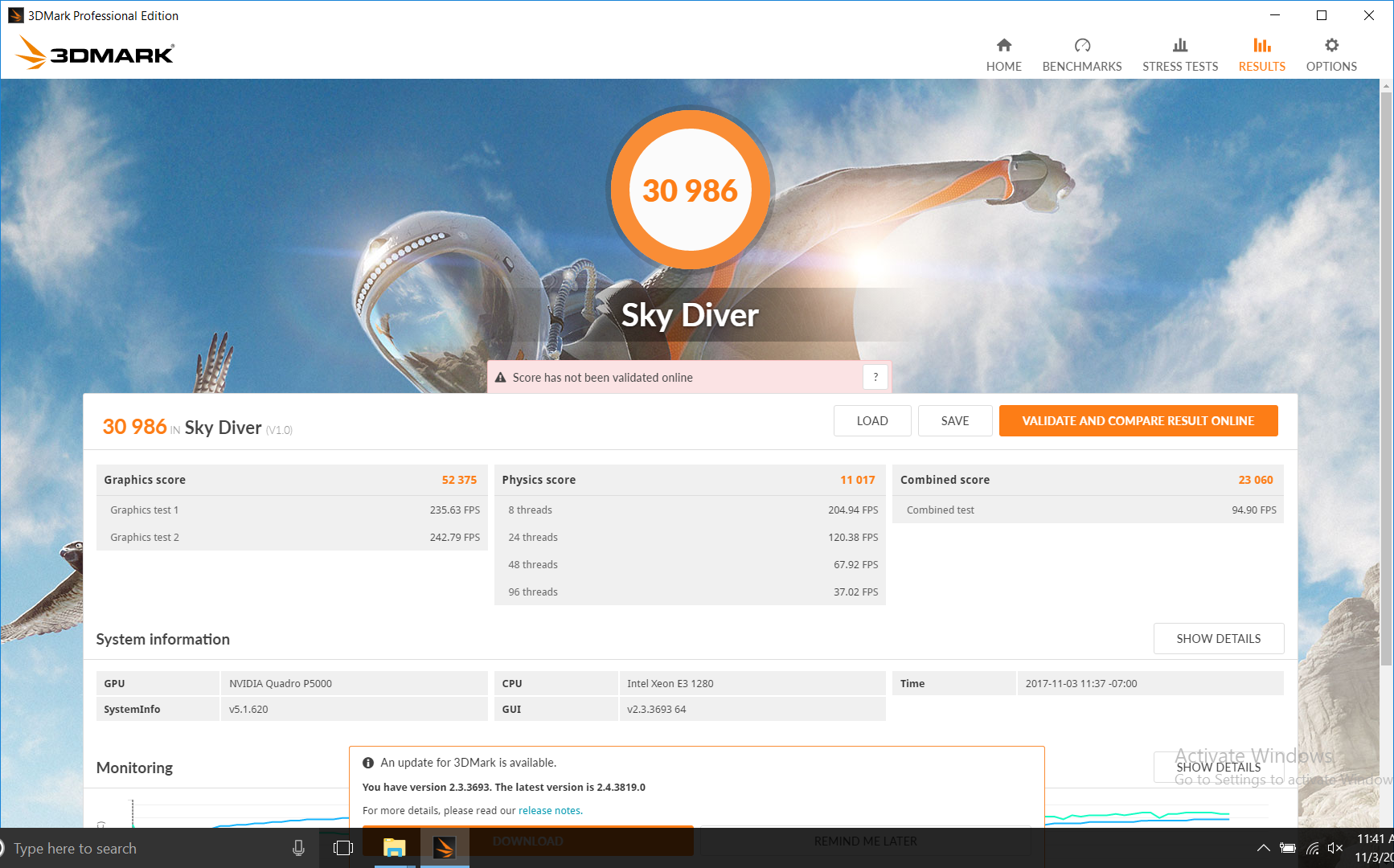Click the network Wi-Fi tray icon

tap(1312, 848)
